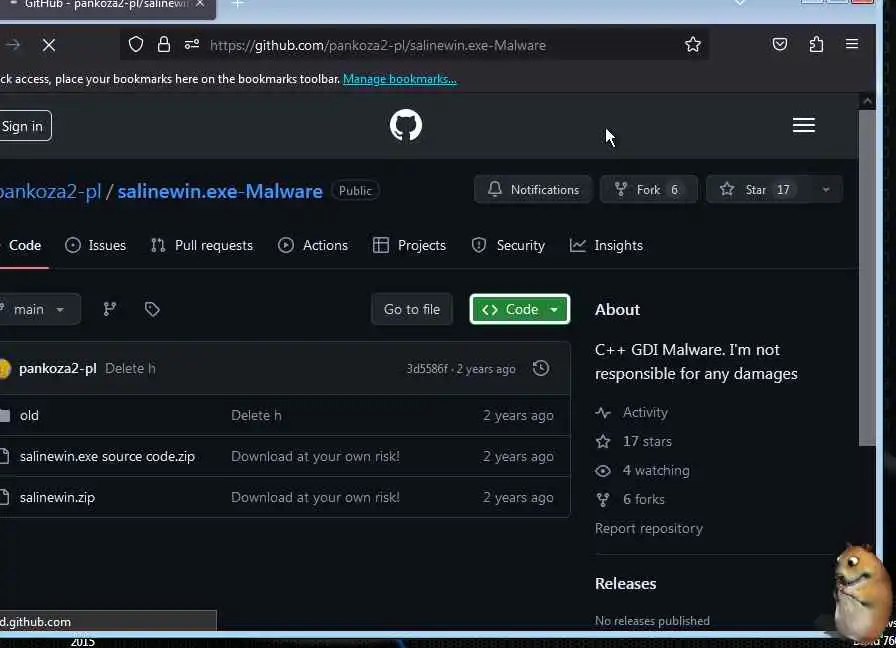896x648 pixels.
Task: Open the latest commit message 'Delete h'
Action: 130,369
